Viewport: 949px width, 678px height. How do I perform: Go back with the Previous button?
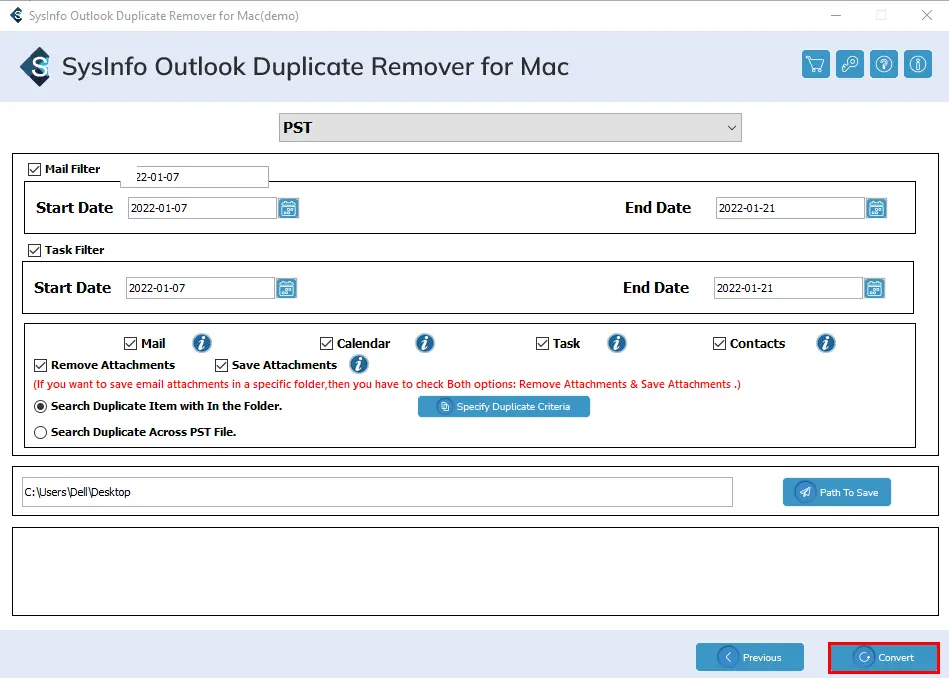750,657
